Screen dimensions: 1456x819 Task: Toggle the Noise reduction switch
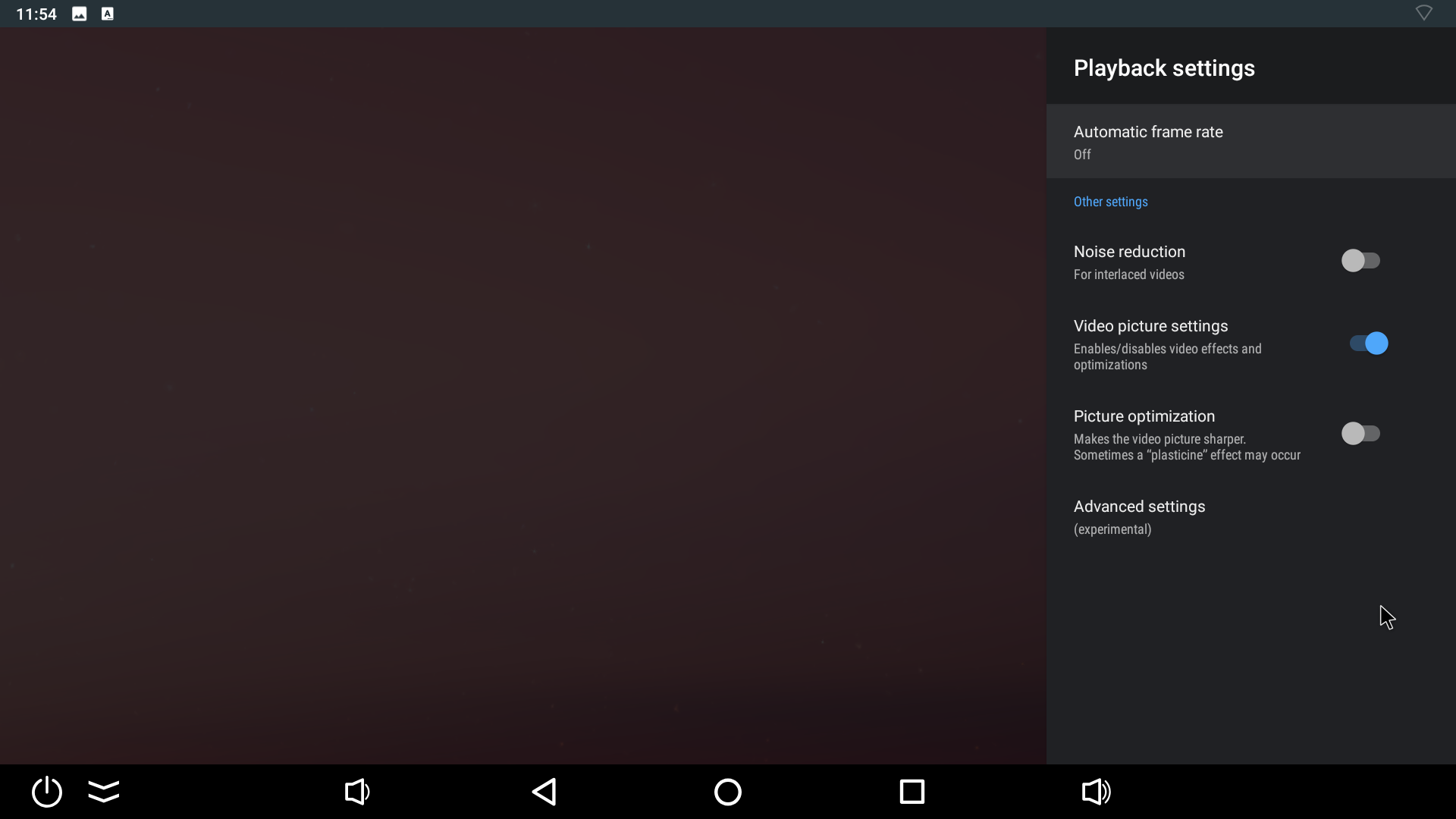(x=1360, y=261)
